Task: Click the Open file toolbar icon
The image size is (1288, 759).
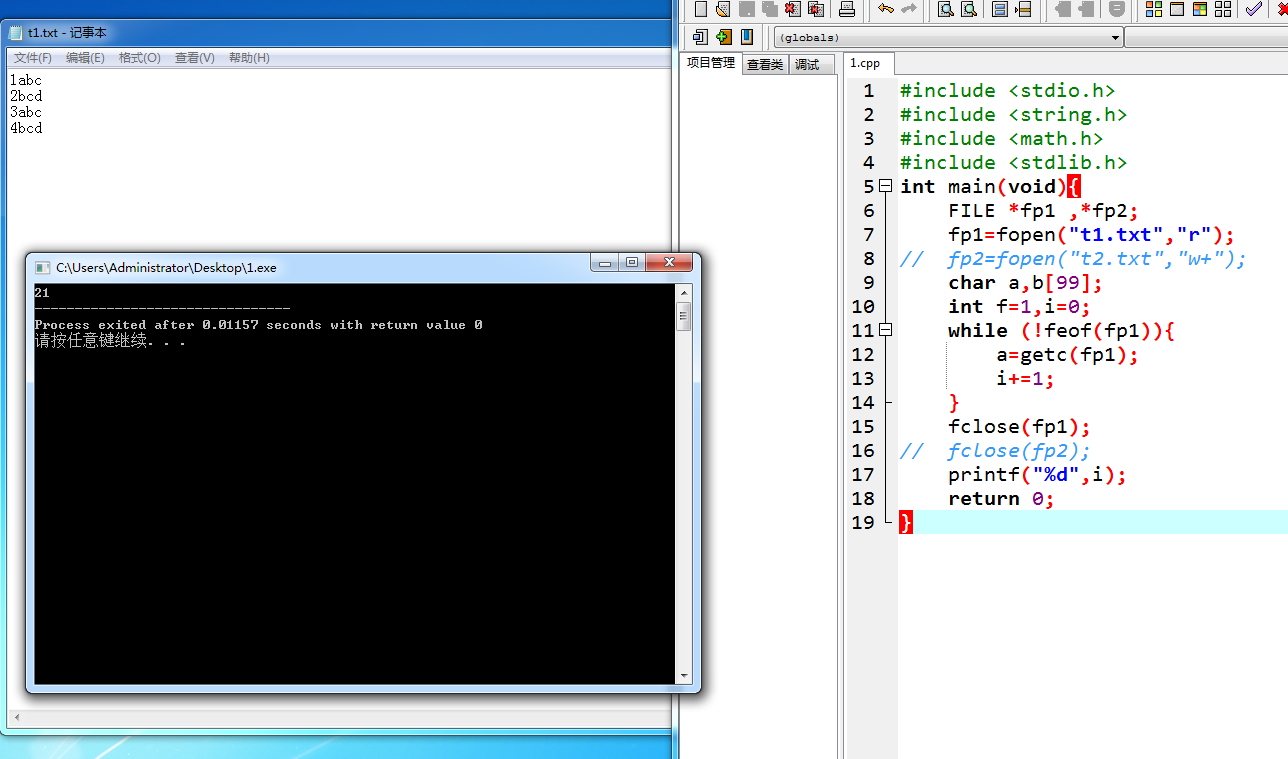Action: tap(722, 9)
